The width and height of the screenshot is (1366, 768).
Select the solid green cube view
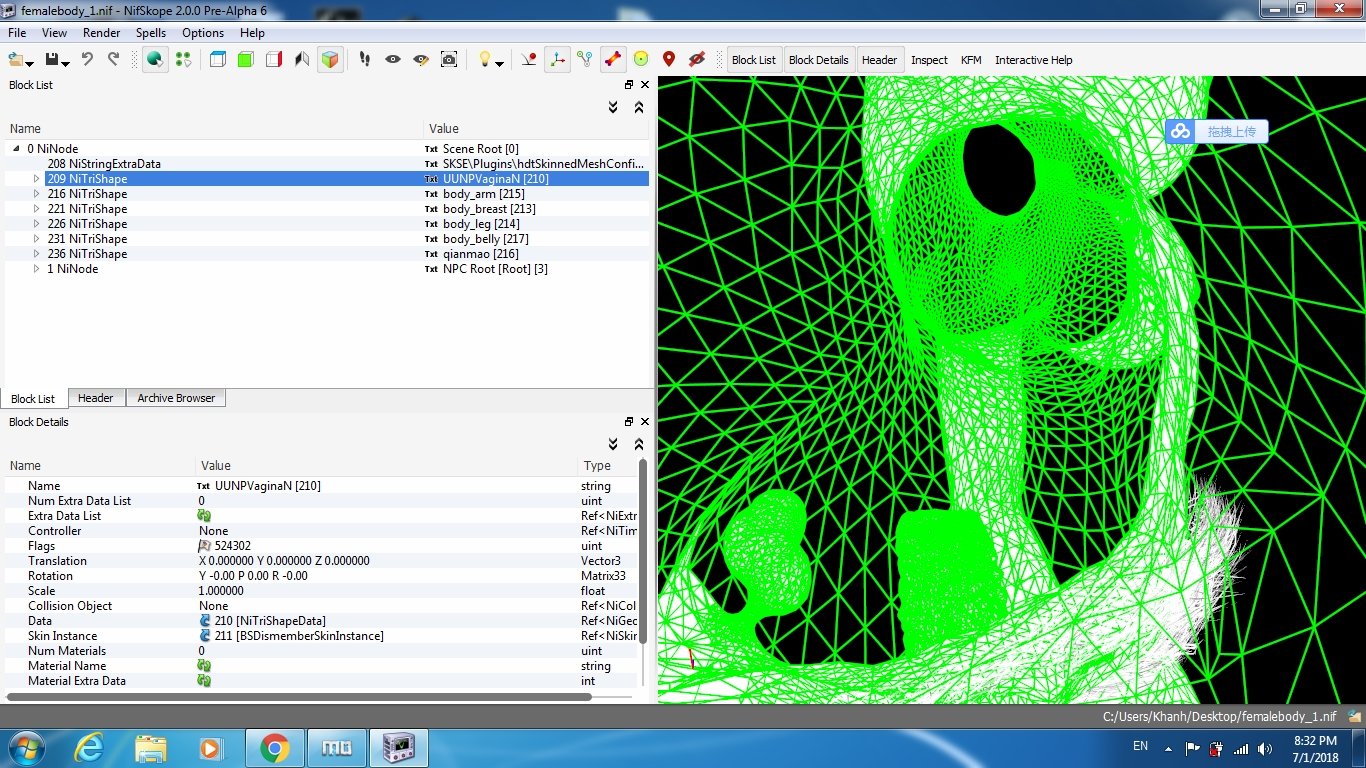coord(246,60)
